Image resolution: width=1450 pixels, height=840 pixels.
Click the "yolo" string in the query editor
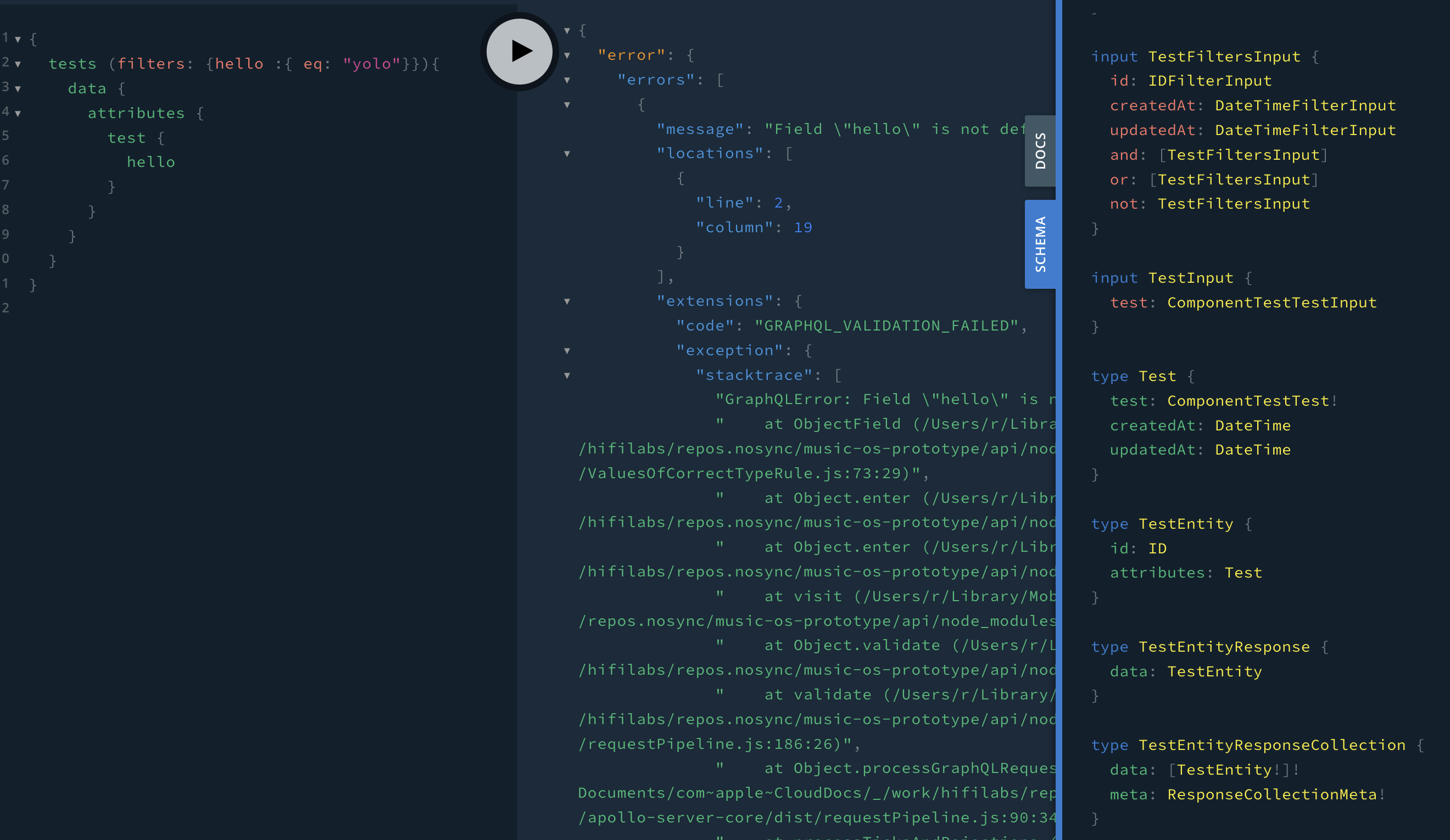(x=371, y=63)
